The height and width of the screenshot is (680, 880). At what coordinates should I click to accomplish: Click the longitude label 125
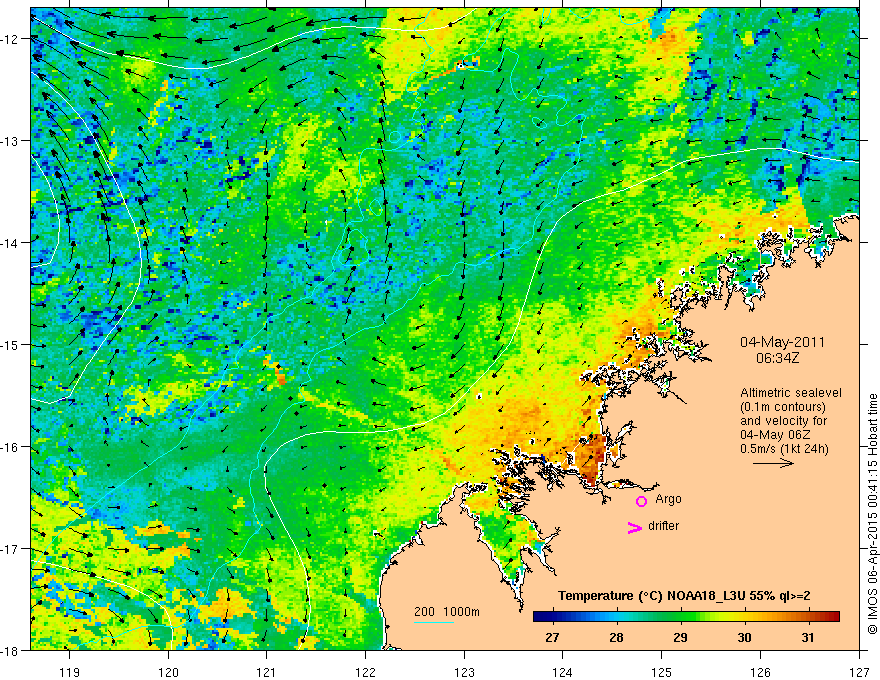(662, 672)
